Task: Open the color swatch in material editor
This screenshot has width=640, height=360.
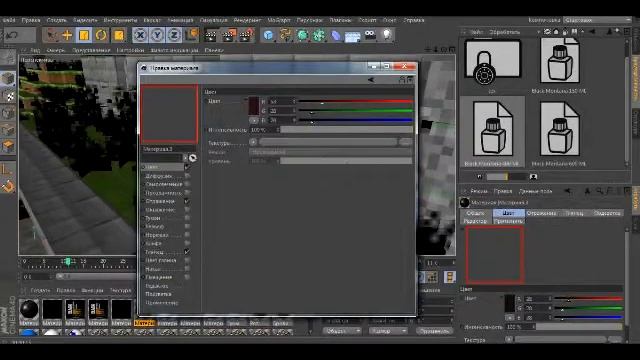Action: pyautogui.click(x=254, y=106)
